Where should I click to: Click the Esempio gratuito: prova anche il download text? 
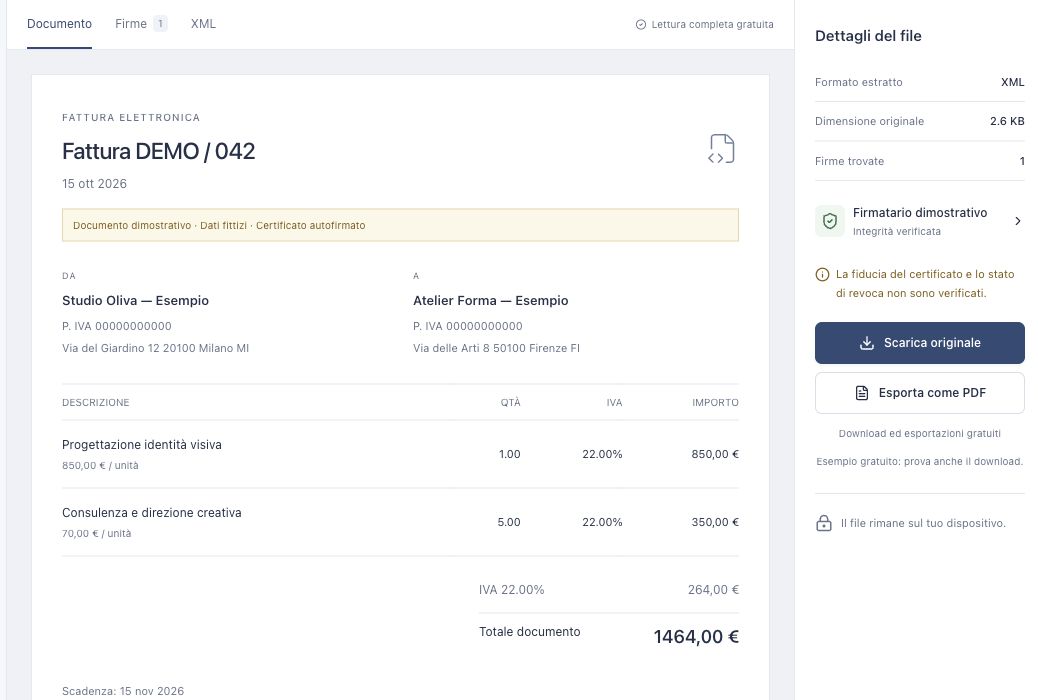(920, 462)
